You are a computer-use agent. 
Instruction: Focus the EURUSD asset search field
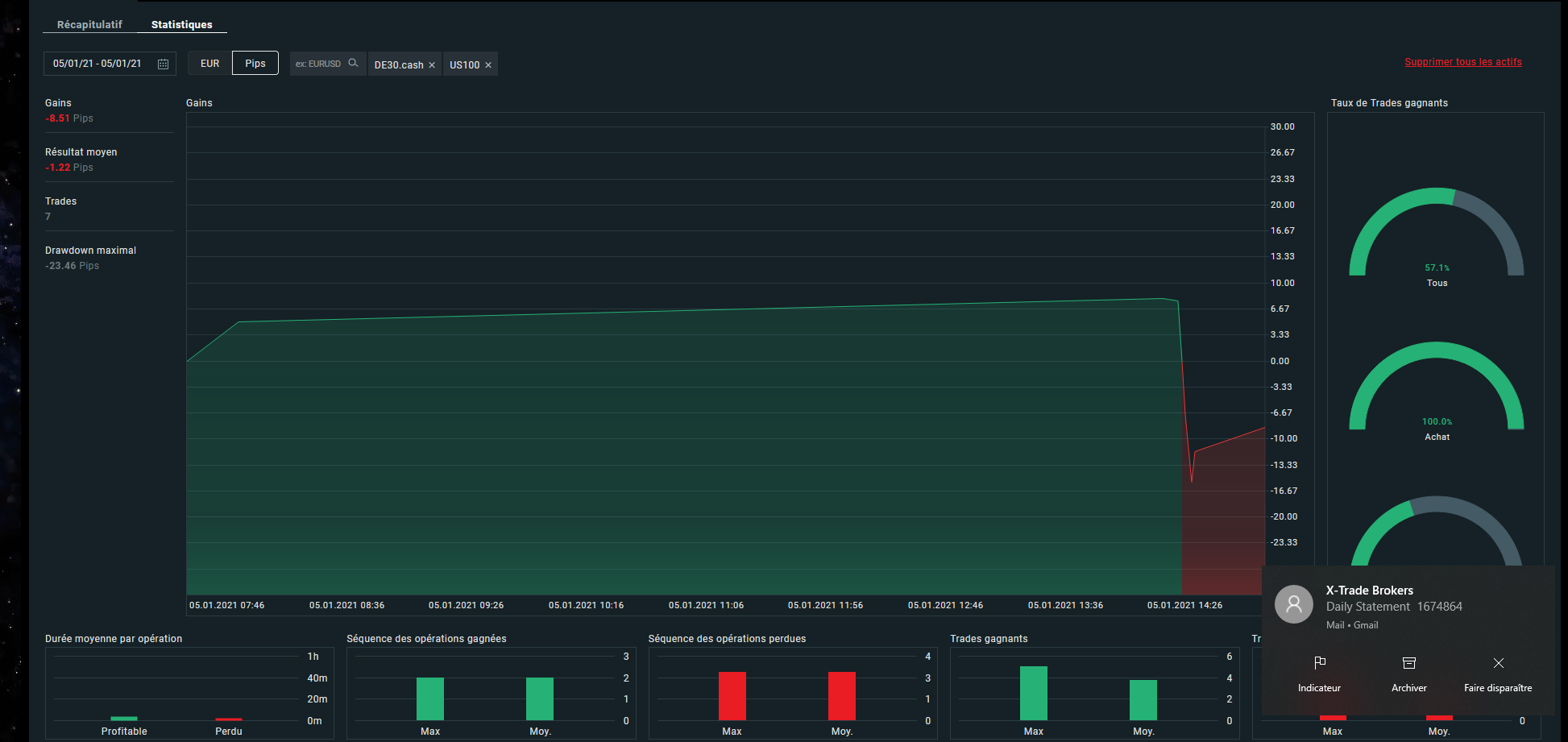pos(319,64)
